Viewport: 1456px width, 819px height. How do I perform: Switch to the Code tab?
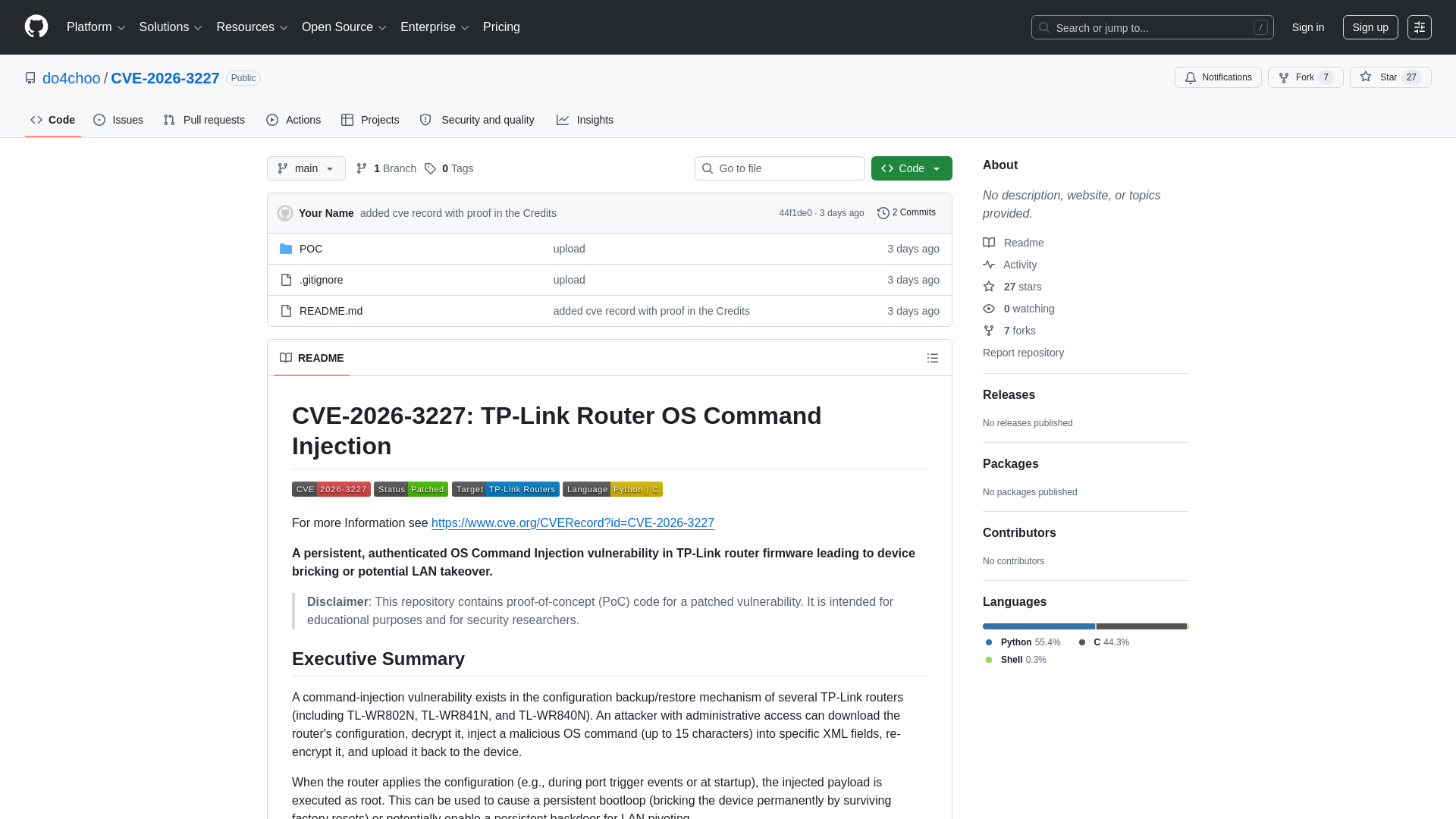tap(53, 120)
